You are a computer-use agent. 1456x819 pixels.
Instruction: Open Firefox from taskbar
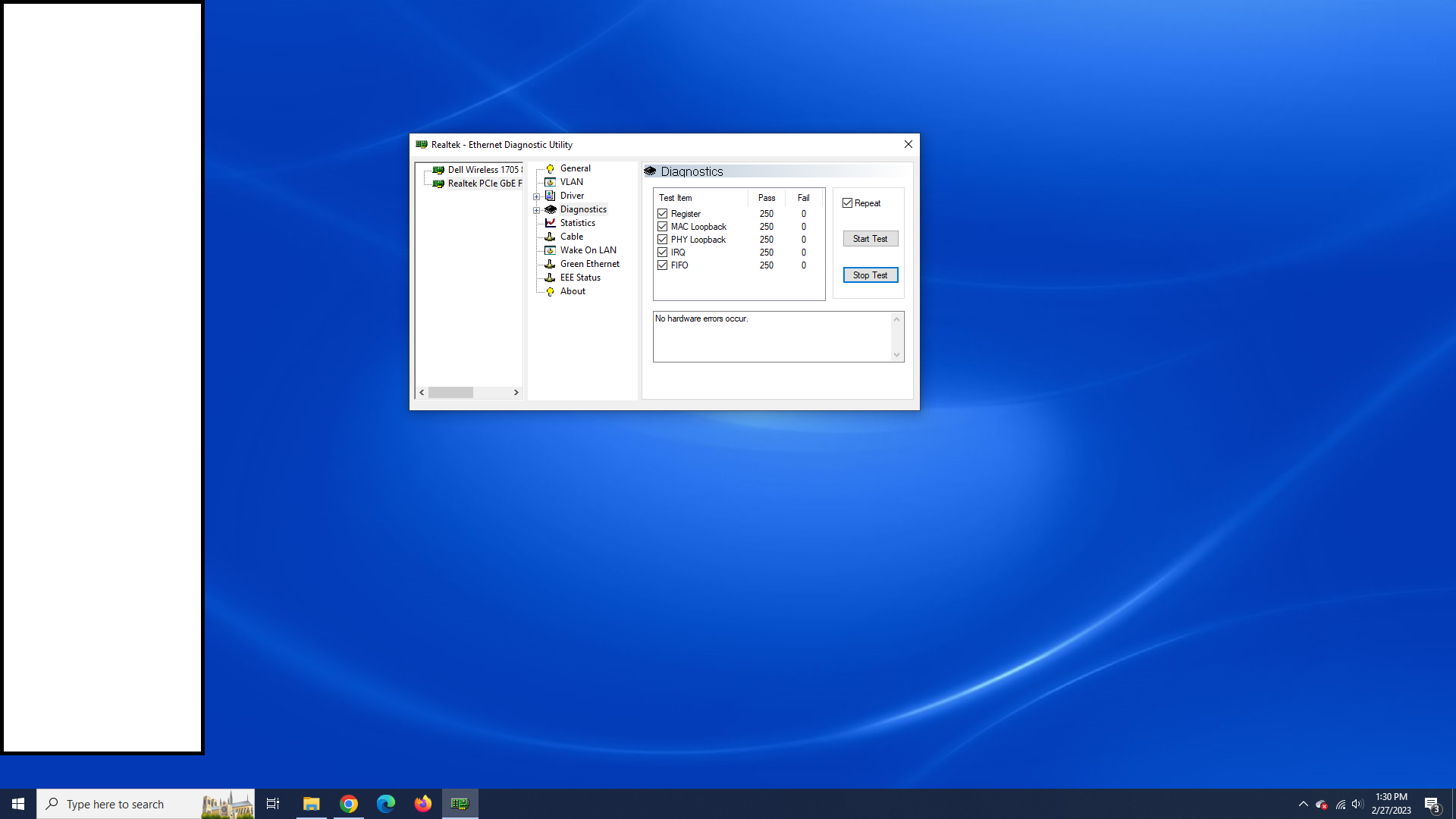[422, 804]
